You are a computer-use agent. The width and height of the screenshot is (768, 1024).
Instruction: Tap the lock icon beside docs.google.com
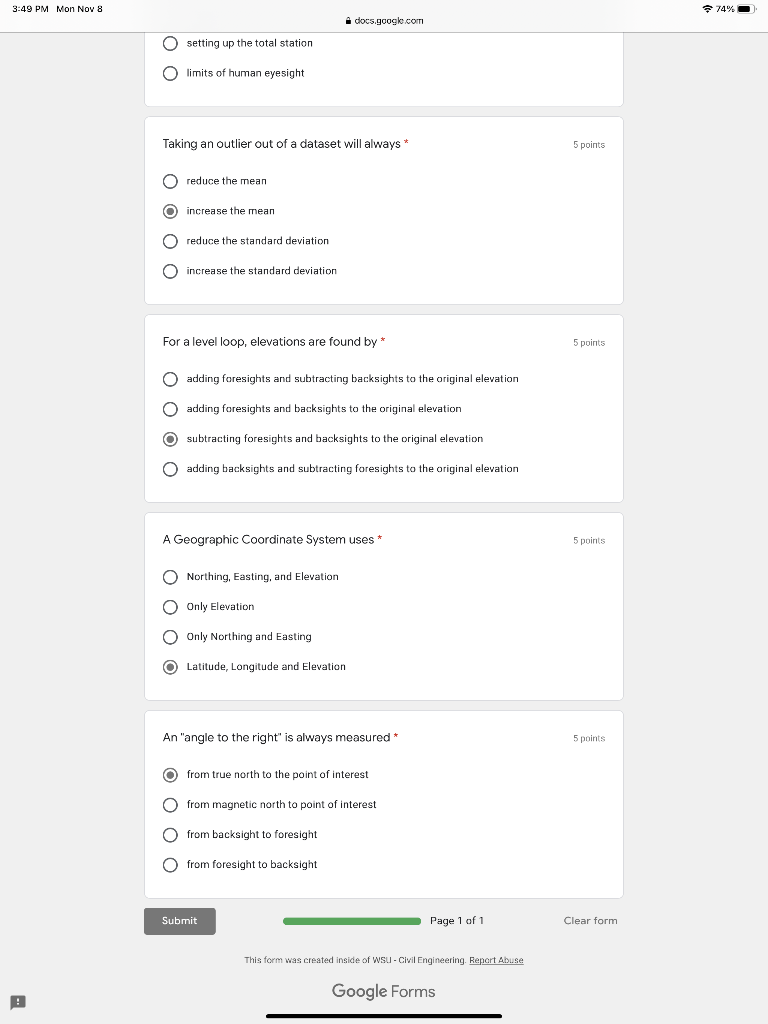pyautogui.click(x=346, y=20)
